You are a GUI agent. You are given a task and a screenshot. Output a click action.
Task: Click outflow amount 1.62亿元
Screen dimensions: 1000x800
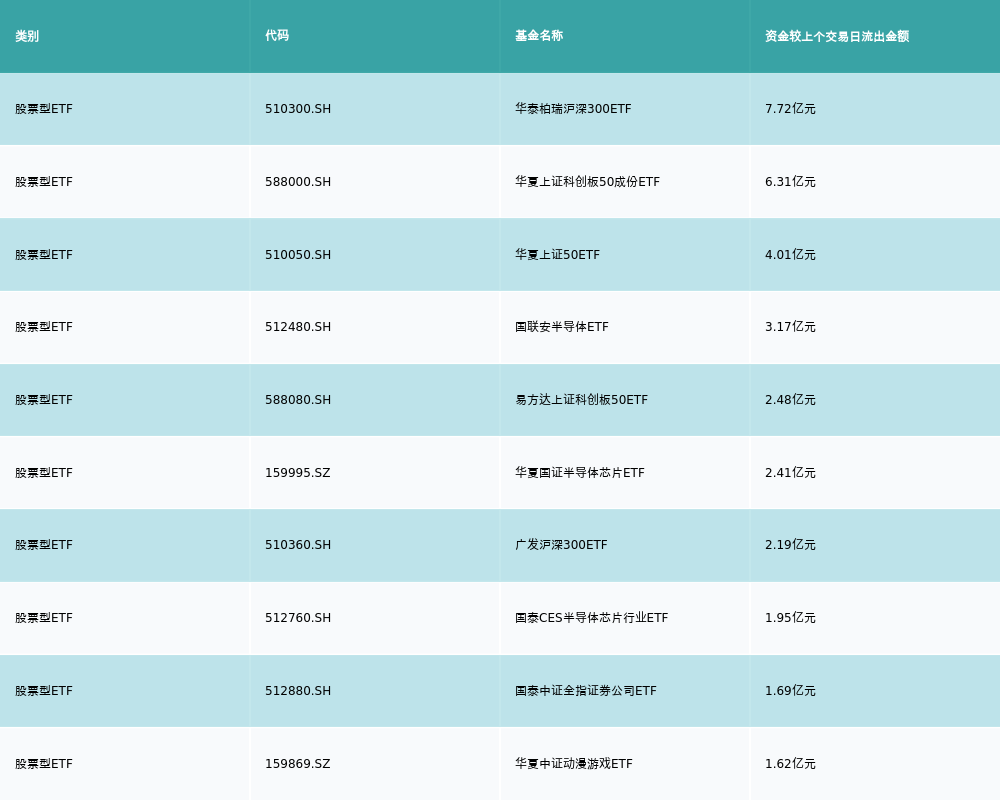(790, 764)
